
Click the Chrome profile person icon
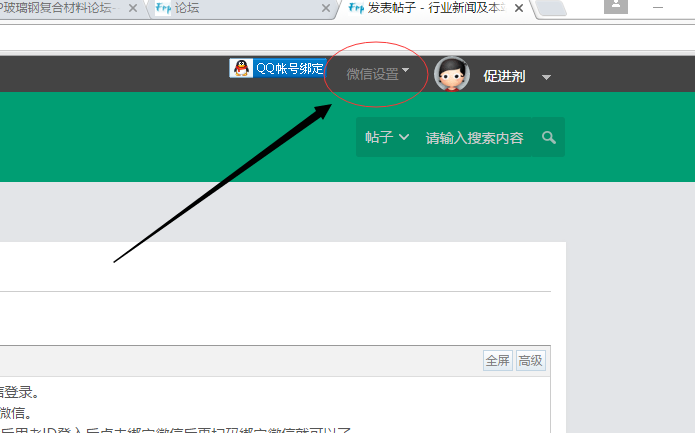click(617, 7)
